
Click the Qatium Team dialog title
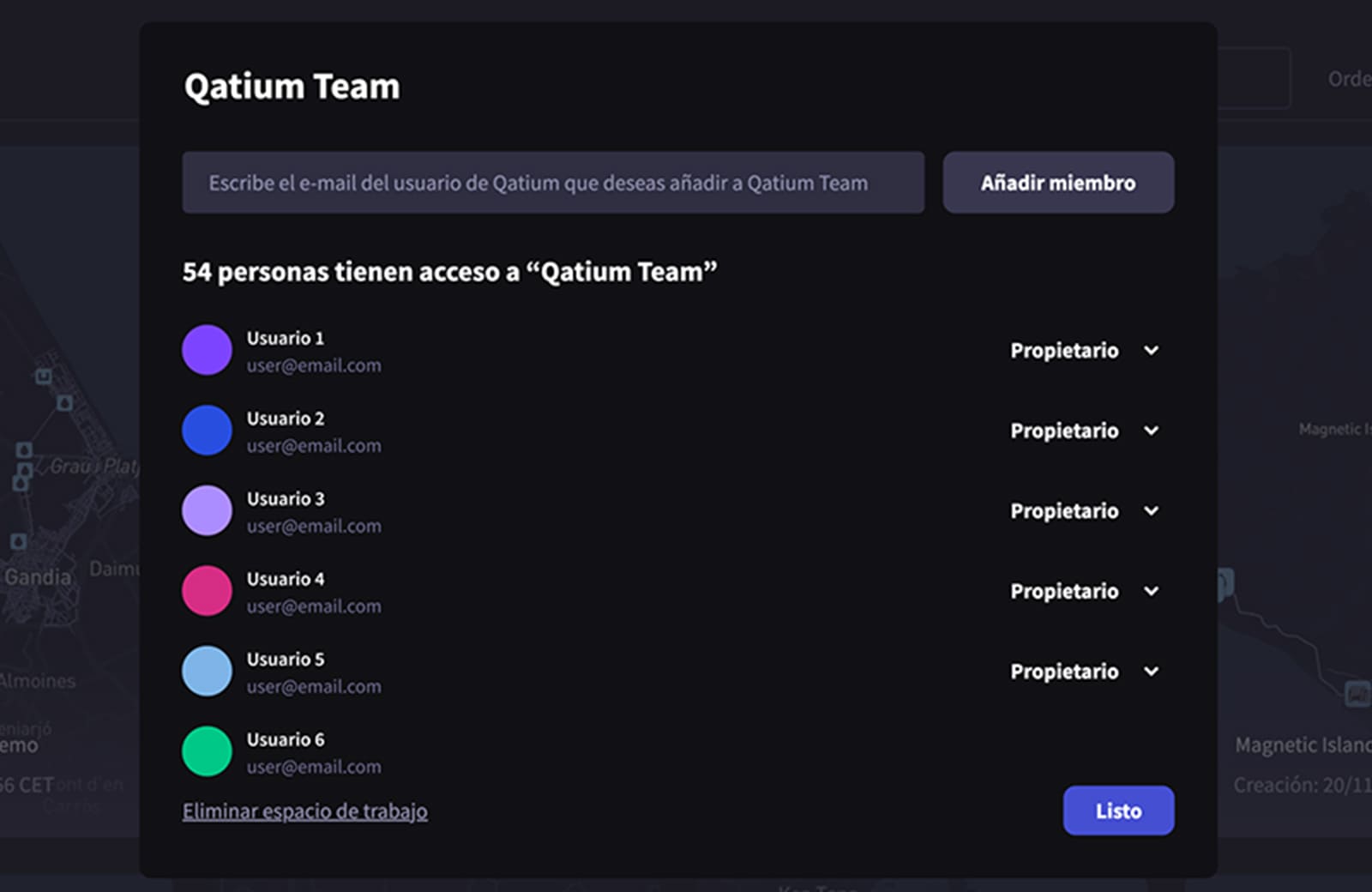[x=292, y=87]
